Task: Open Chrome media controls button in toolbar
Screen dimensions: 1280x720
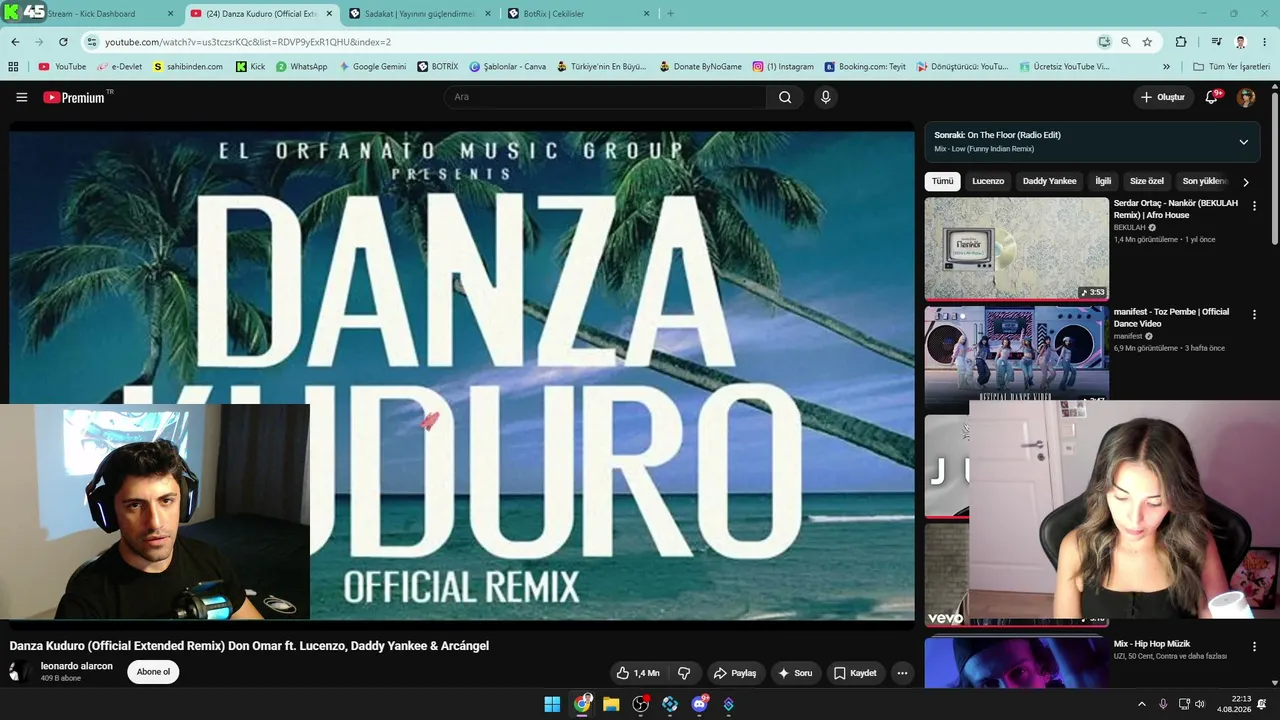Action: 1216,42
